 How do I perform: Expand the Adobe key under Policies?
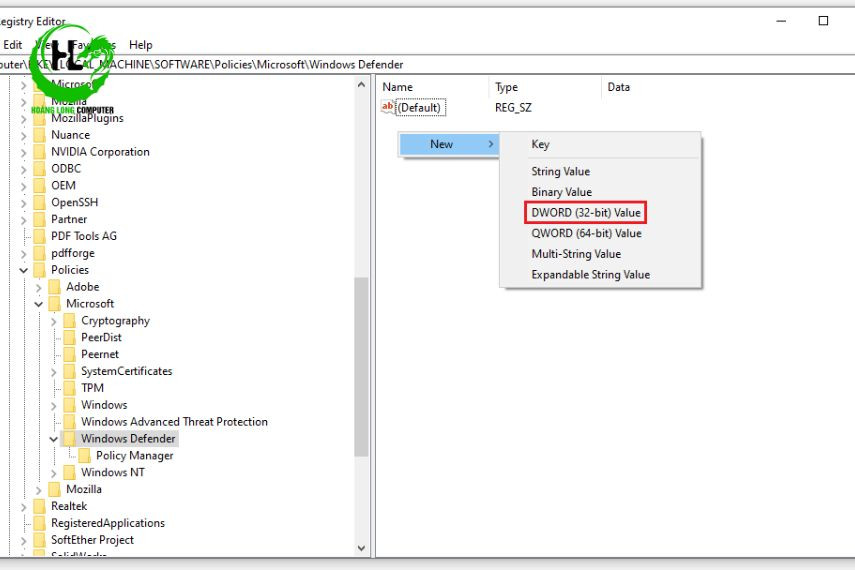pos(39,287)
